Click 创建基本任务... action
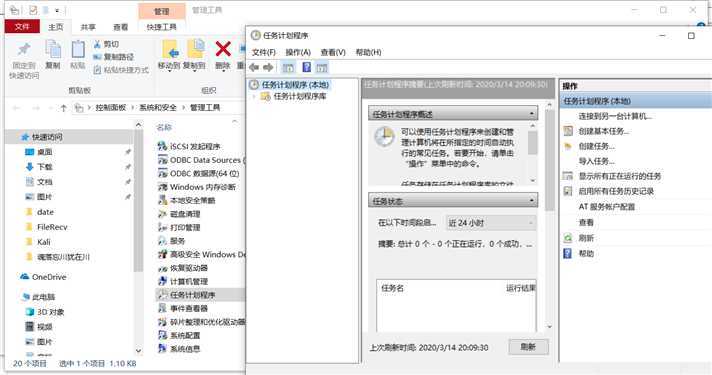Image resolution: width=712 pixels, height=375 pixels. 603,131
